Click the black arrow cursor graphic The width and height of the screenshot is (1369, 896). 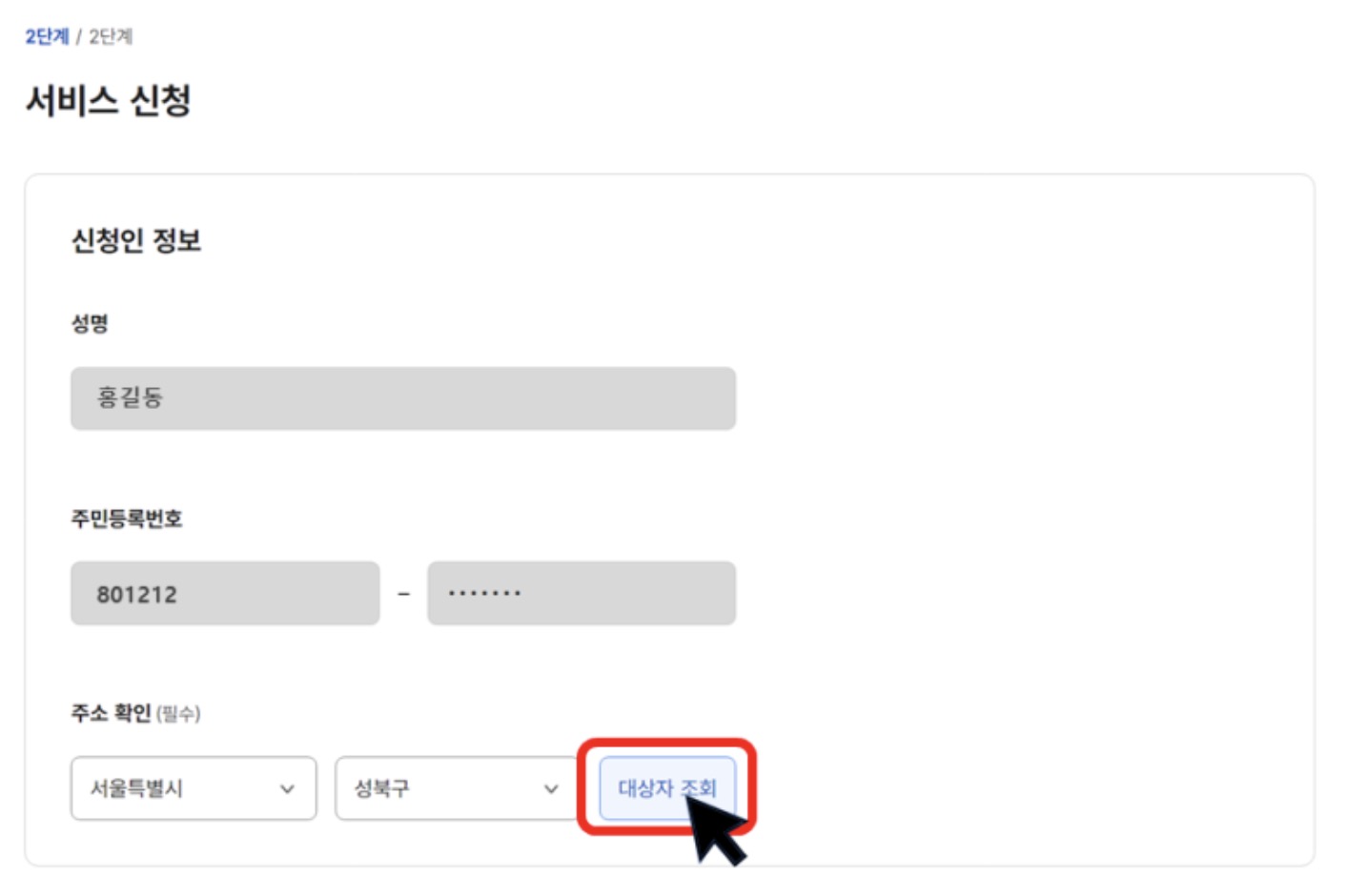(x=715, y=829)
